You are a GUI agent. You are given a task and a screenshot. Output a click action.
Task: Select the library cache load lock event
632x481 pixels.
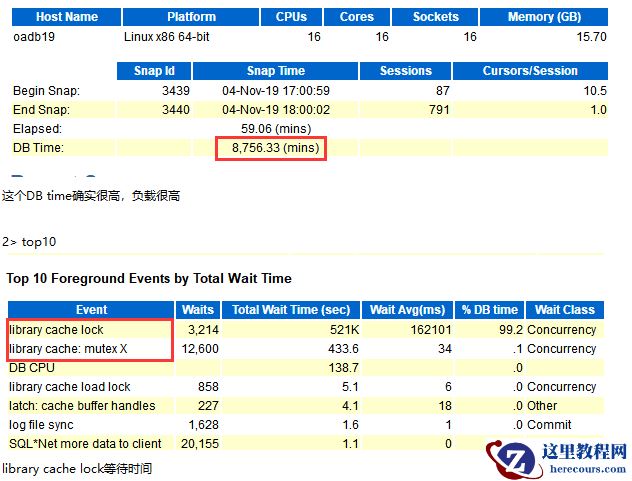point(70,387)
